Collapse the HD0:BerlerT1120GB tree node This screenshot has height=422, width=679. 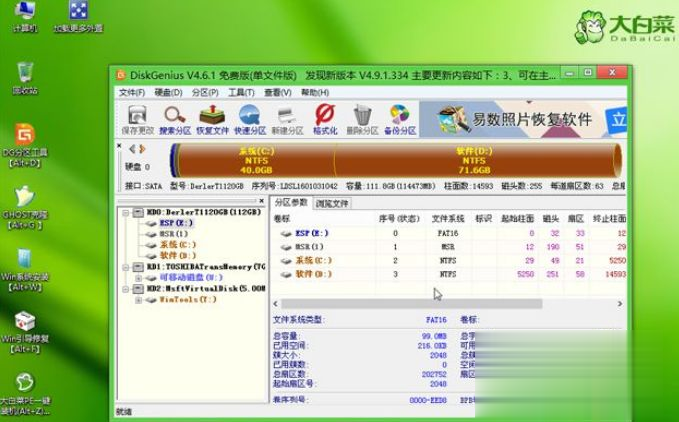126,213
